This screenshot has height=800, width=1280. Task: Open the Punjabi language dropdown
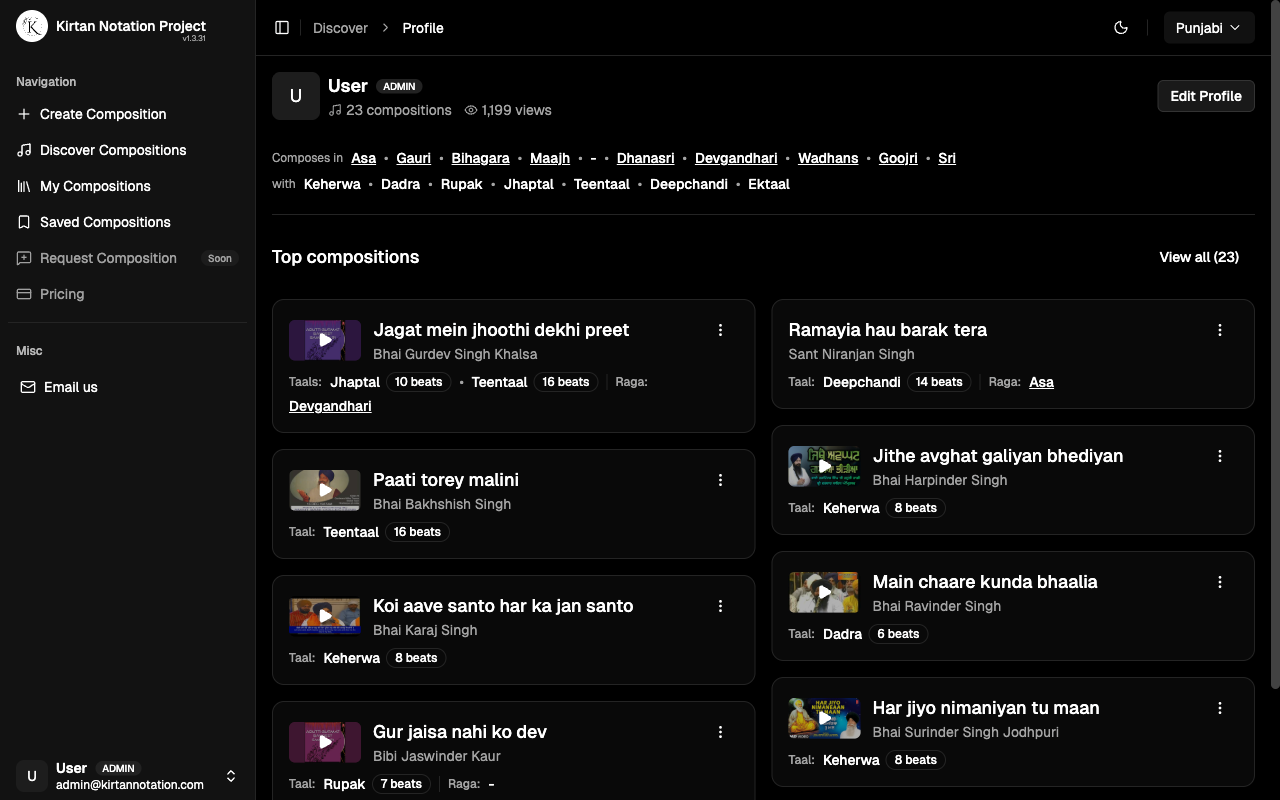tap(1208, 27)
